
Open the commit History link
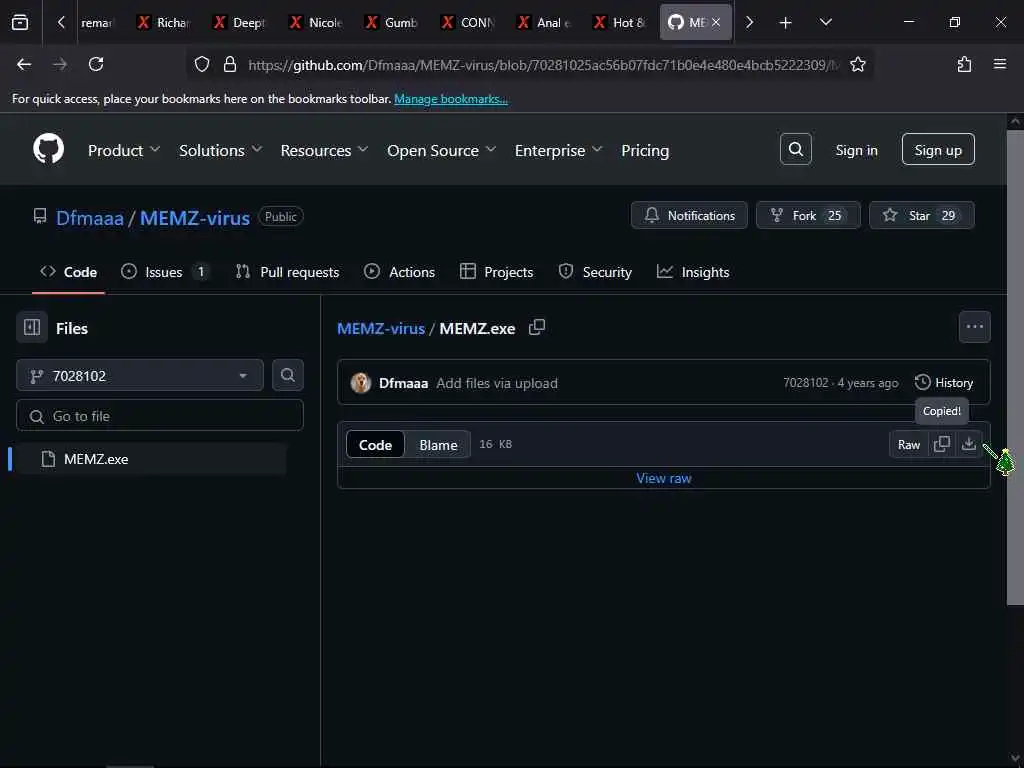click(x=944, y=383)
